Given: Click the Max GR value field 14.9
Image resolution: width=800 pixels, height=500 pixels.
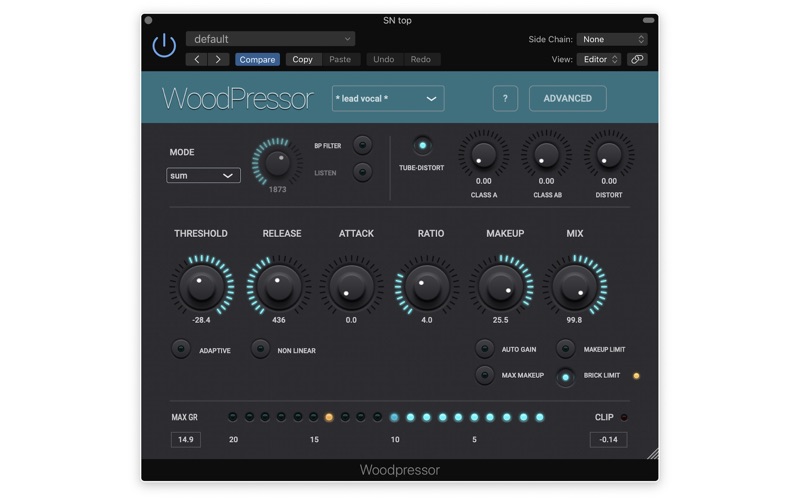Looking at the screenshot, I should pos(186,440).
